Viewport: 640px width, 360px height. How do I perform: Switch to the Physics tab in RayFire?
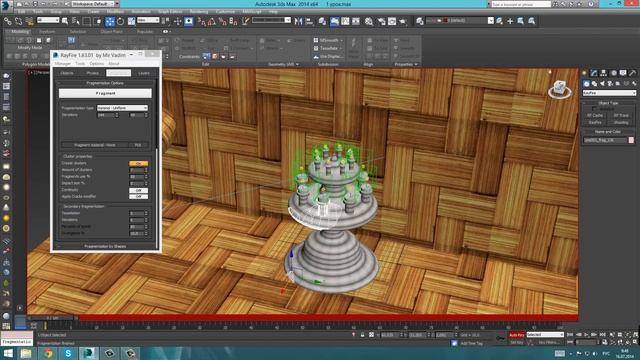[93, 73]
